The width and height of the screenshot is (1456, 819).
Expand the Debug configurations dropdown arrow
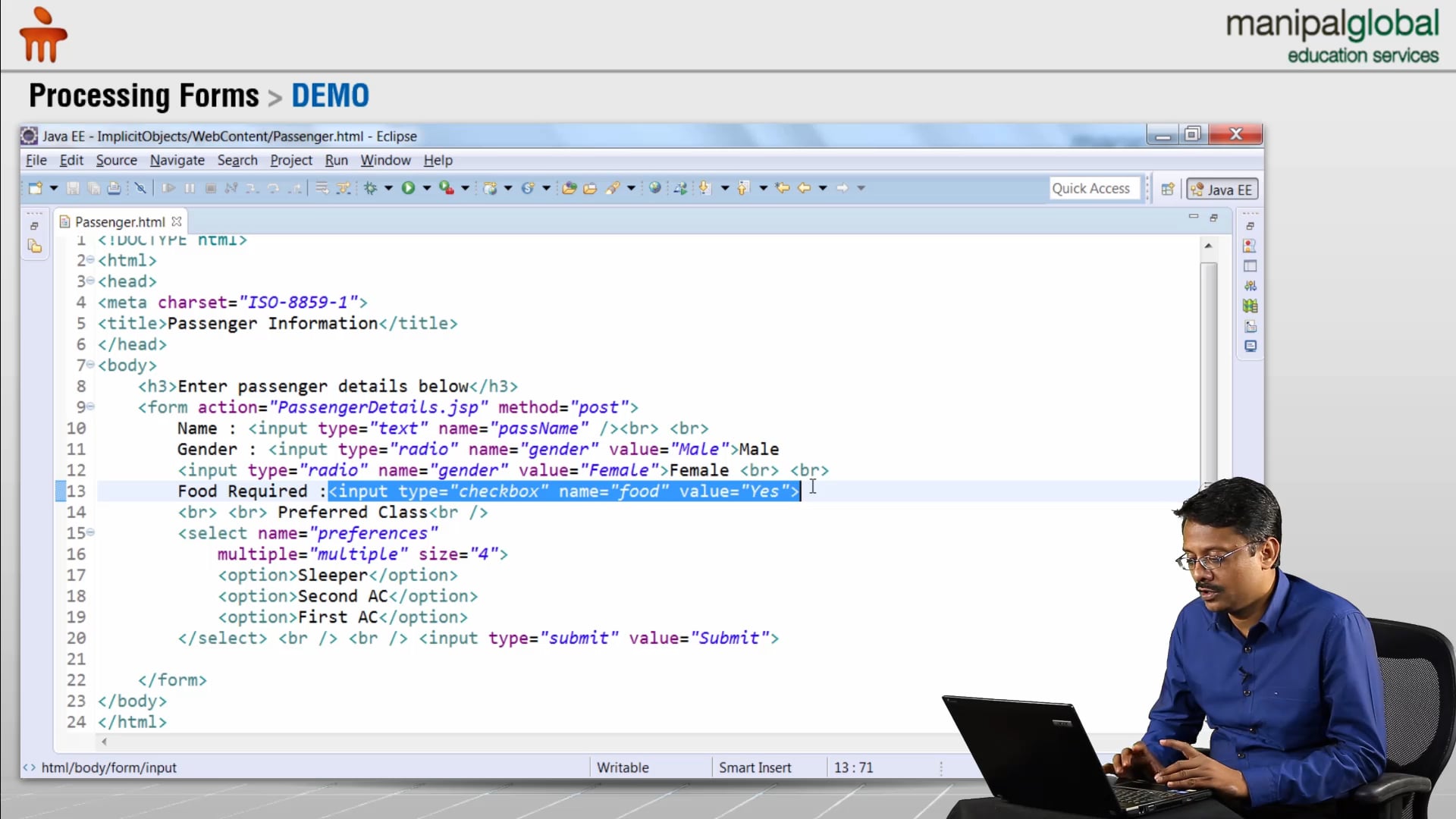[x=388, y=188]
